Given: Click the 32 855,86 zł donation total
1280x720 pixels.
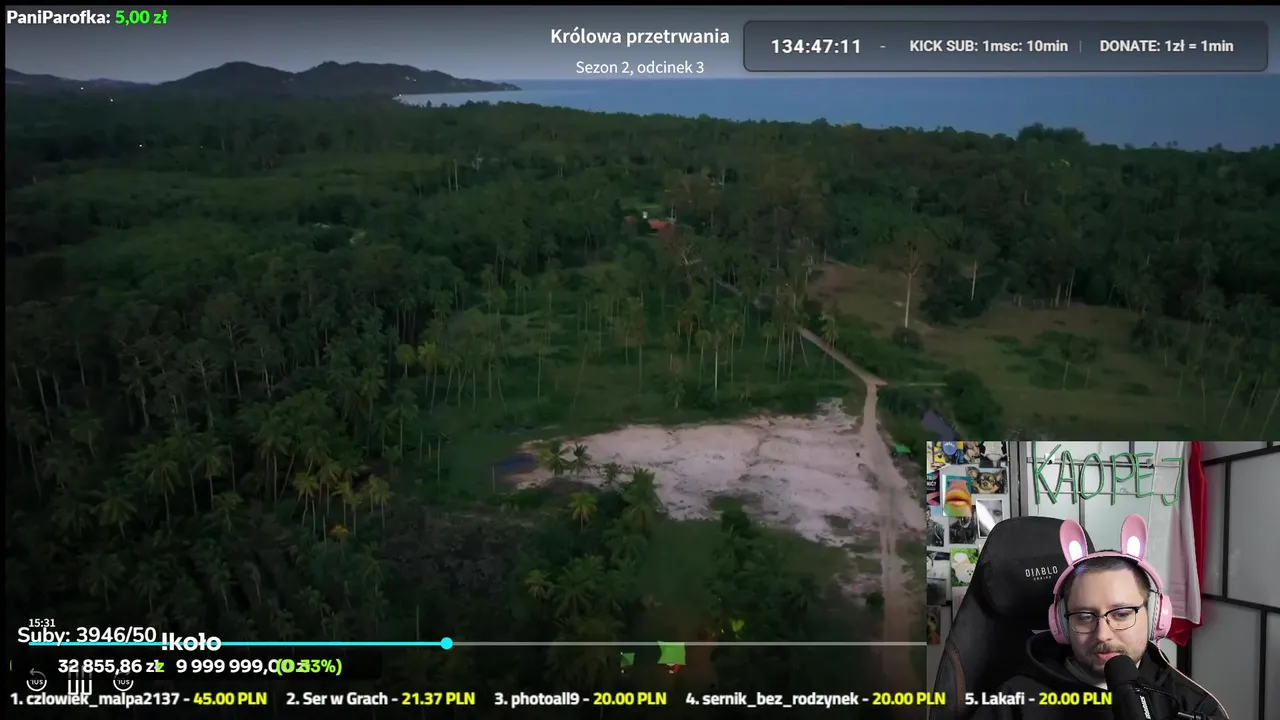Looking at the screenshot, I should click(111, 666).
